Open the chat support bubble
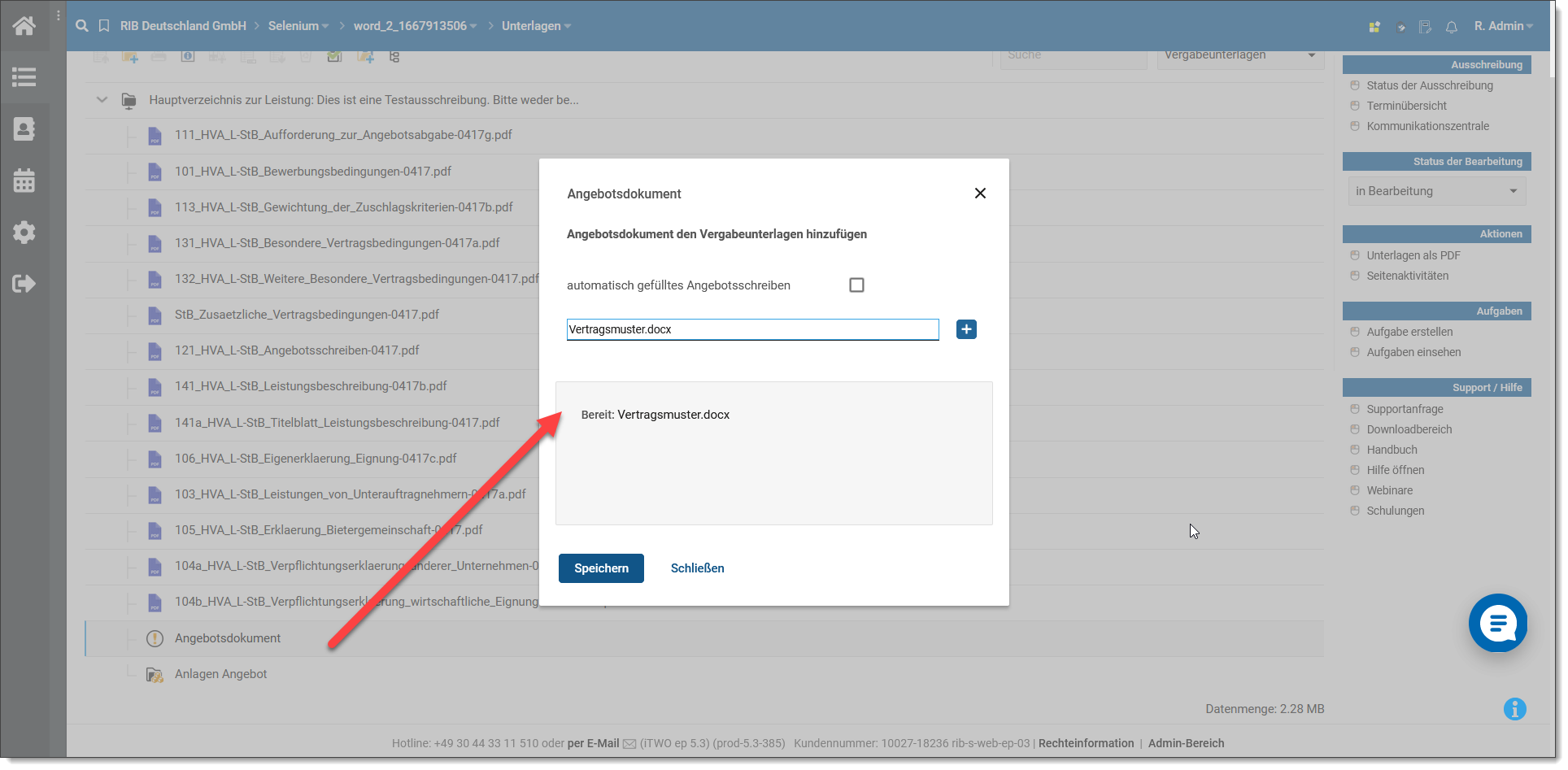1568x770 pixels. click(1498, 623)
